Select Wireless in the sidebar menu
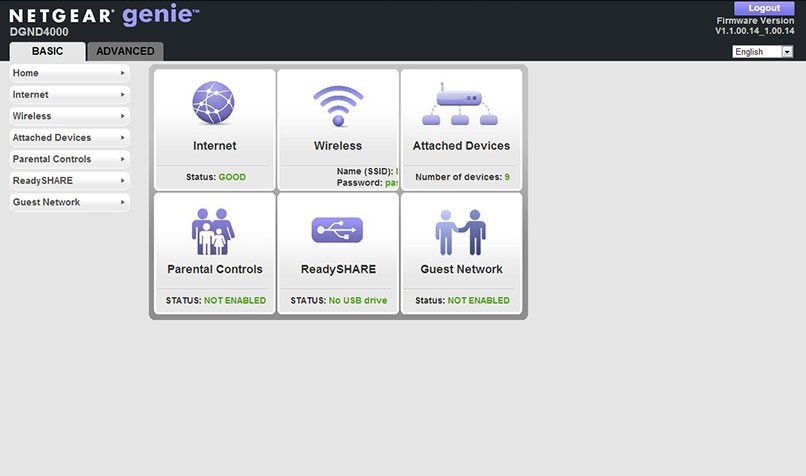This screenshot has height=476, width=806. coord(69,116)
